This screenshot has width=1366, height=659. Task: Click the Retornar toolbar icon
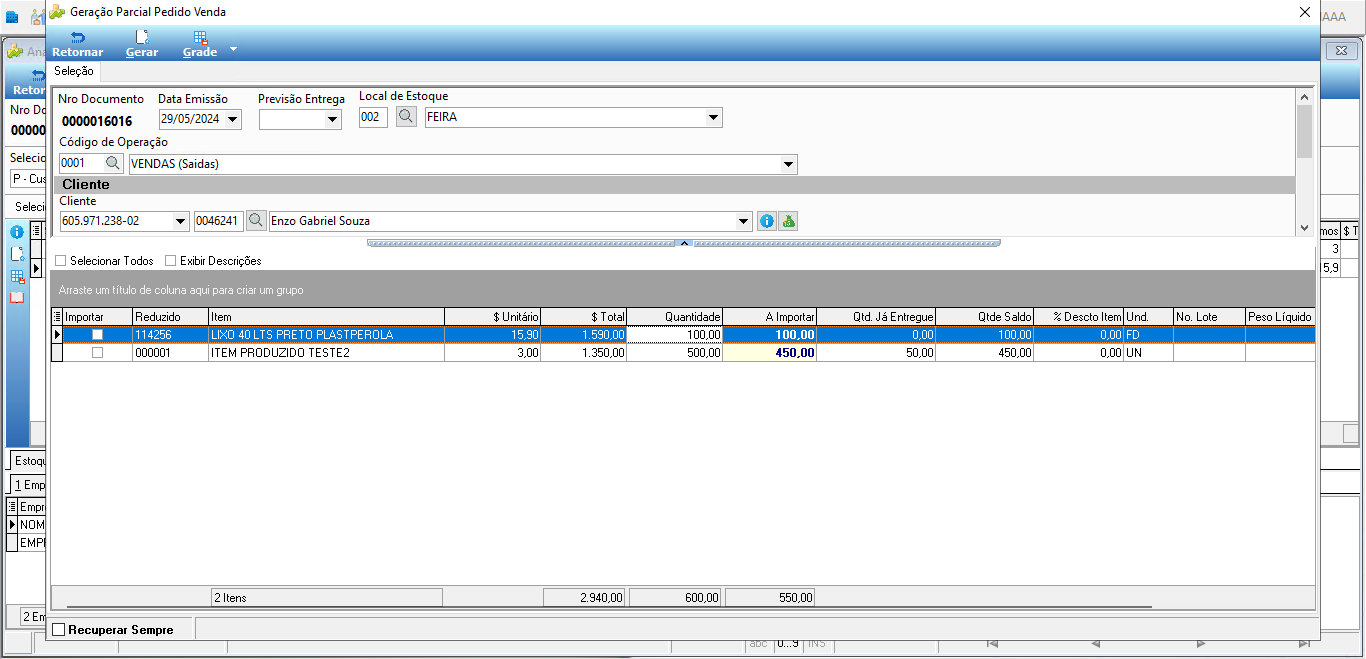point(77,38)
